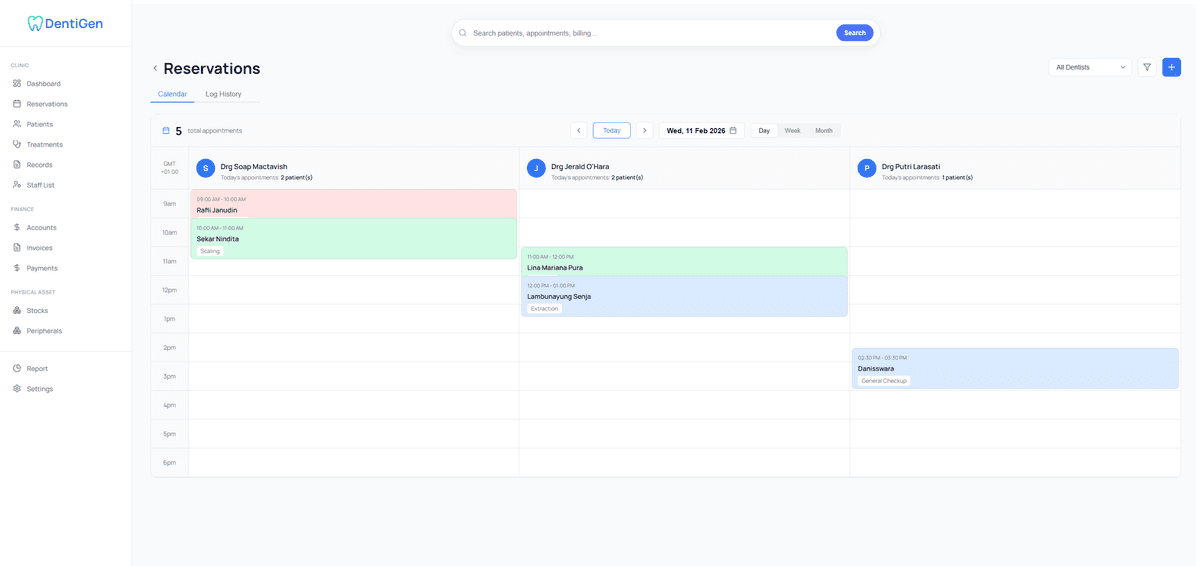The width and height of the screenshot is (1200, 566).
Task: Focus the search patients, appointments input
Action: tap(650, 33)
